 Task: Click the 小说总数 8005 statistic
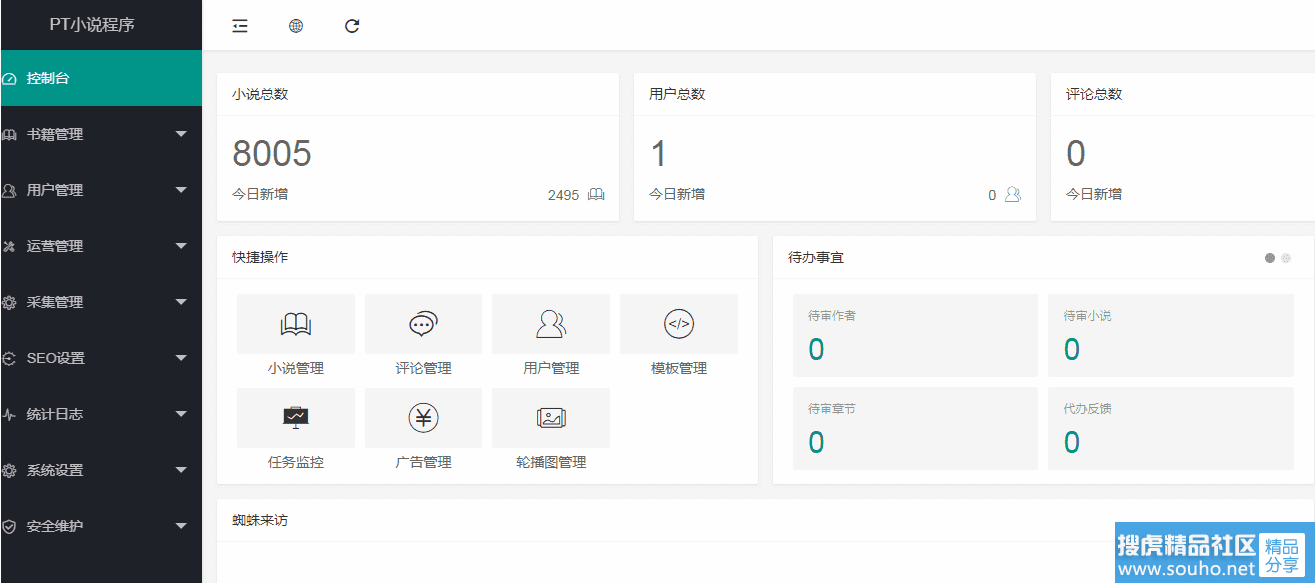(x=272, y=154)
